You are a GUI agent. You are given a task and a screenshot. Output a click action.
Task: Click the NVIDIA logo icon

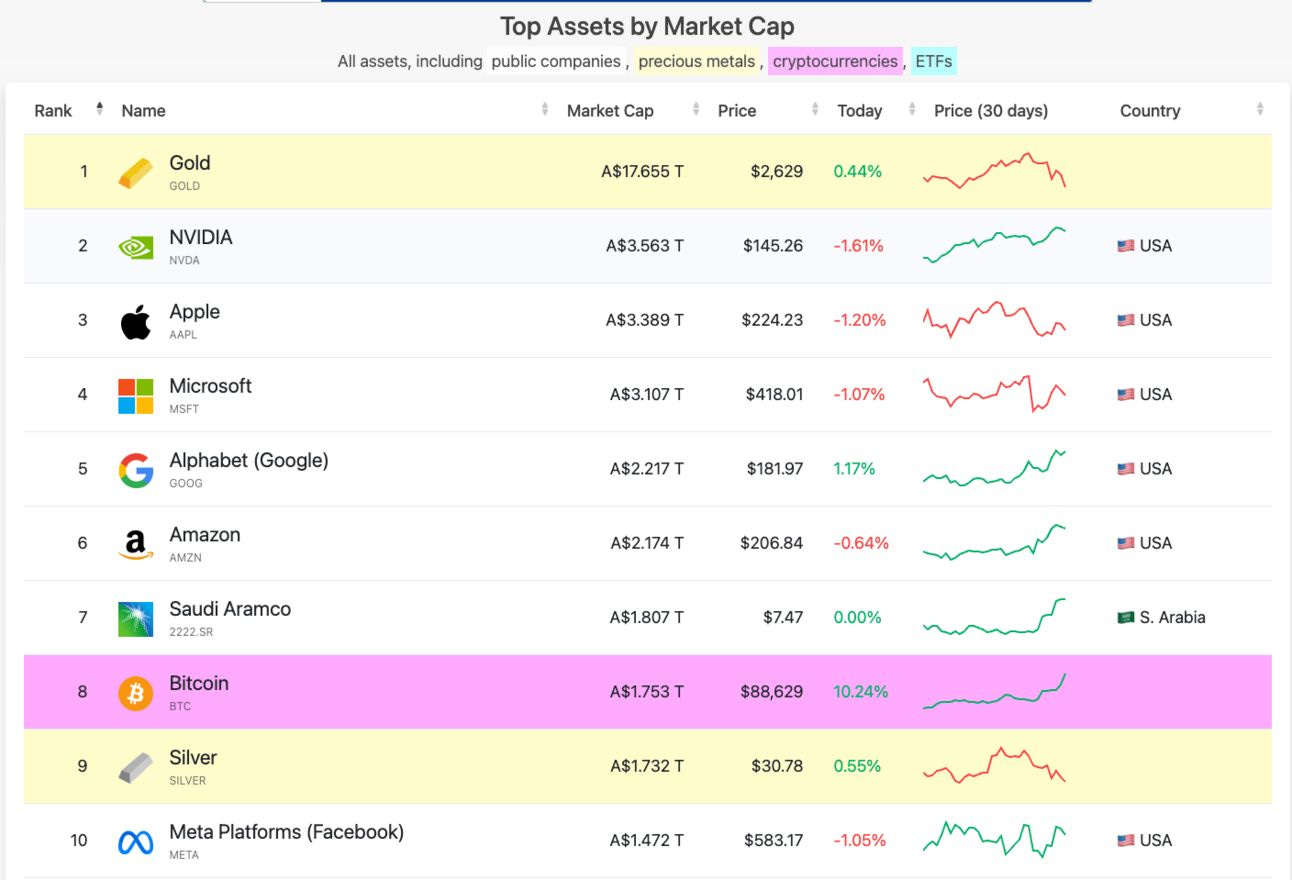coord(135,245)
